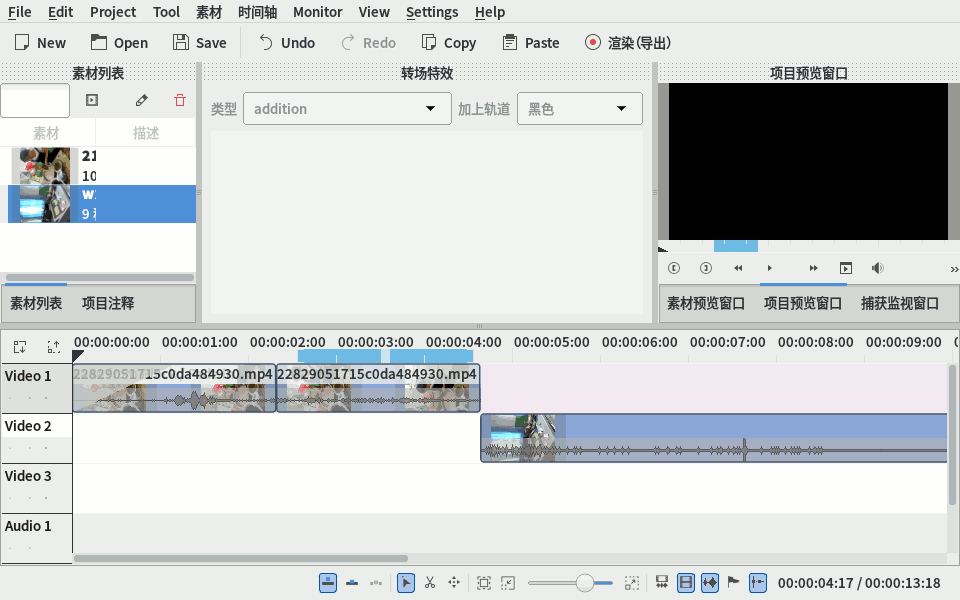This screenshot has width=960, height=600.
Task: Open the Settings menu
Action: pyautogui.click(x=432, y=12)
